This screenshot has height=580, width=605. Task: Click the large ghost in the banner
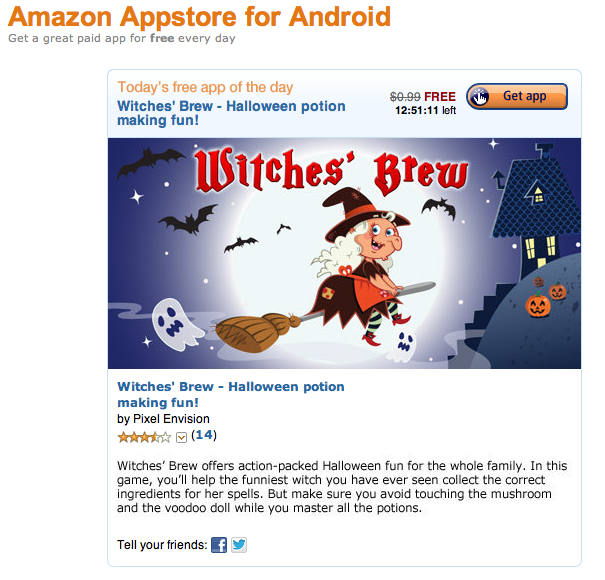(x=175, y=323)
